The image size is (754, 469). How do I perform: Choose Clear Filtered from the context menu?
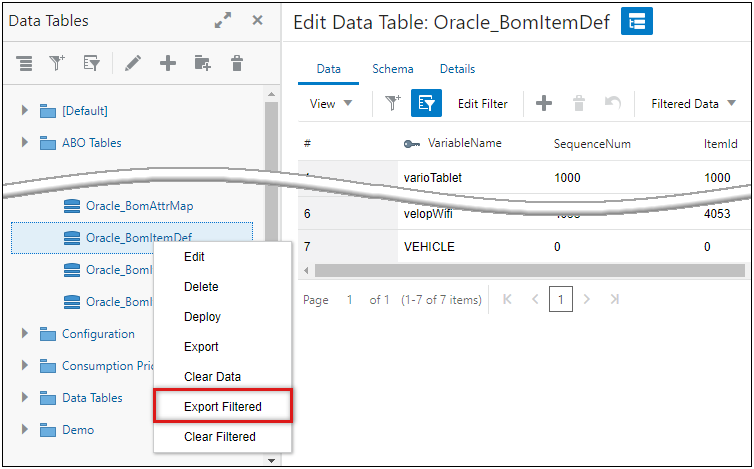coord(223,436)
